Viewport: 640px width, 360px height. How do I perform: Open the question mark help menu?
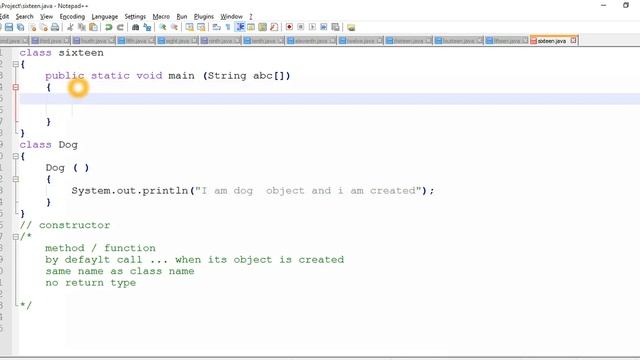click(251, 16)
